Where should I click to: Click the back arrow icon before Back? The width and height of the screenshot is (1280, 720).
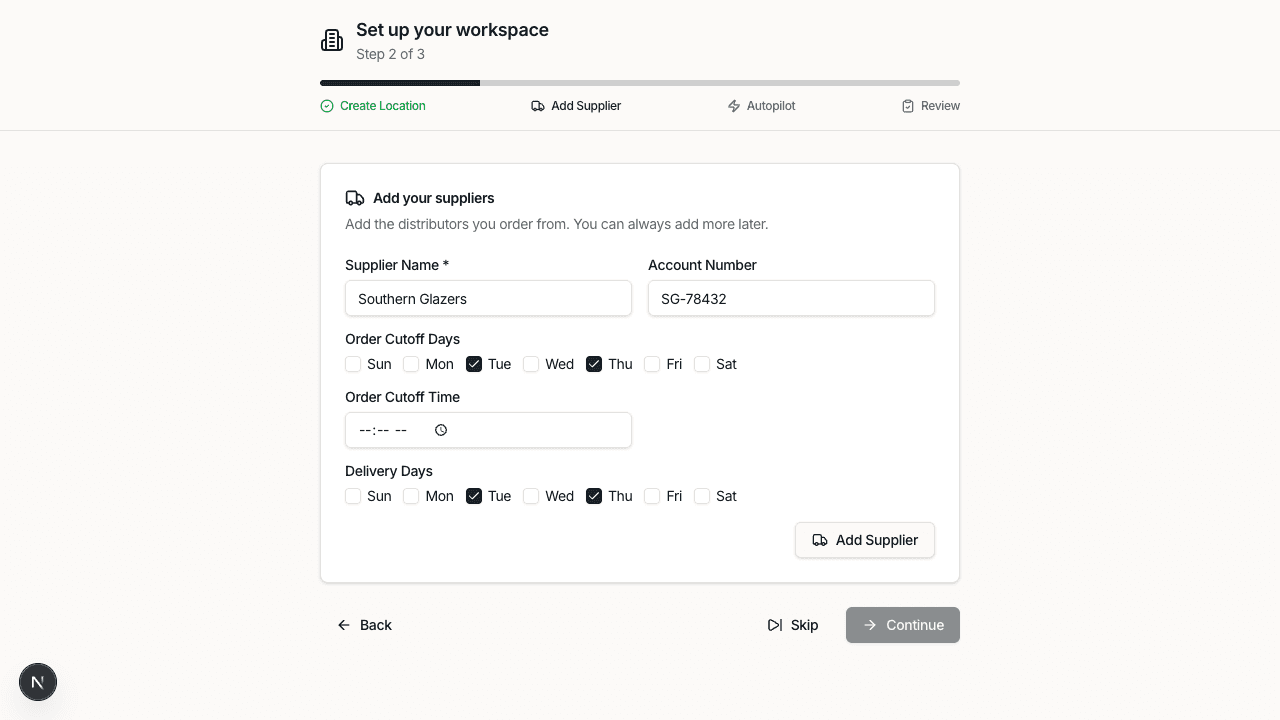tap(344, 624)
